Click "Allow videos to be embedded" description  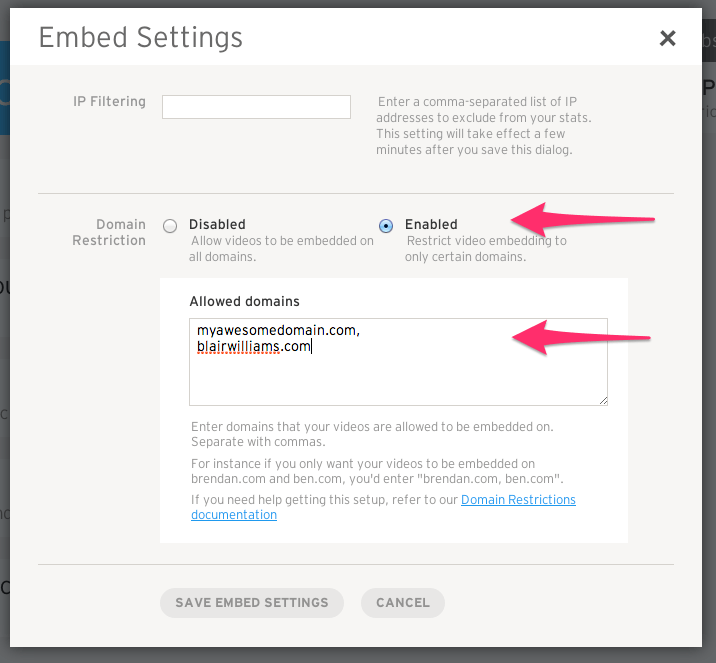point(281,248)
